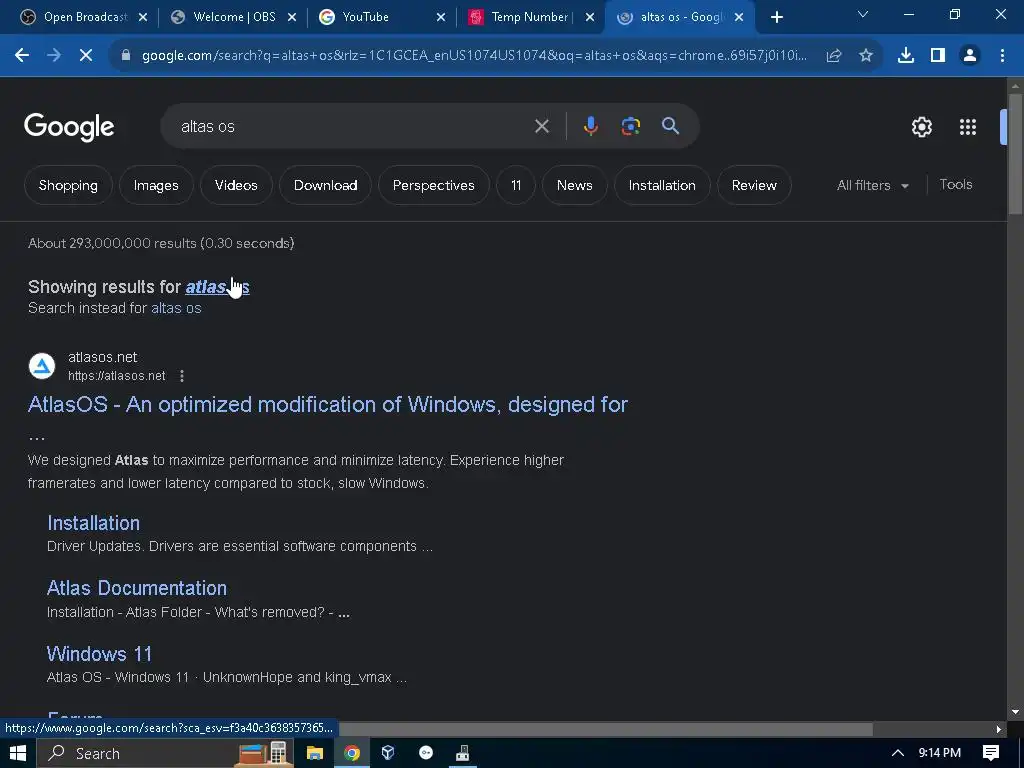The height and width of the screenshot is (768, 1024).
Task: Close the Temp Number tab
Action: point(590,17)
